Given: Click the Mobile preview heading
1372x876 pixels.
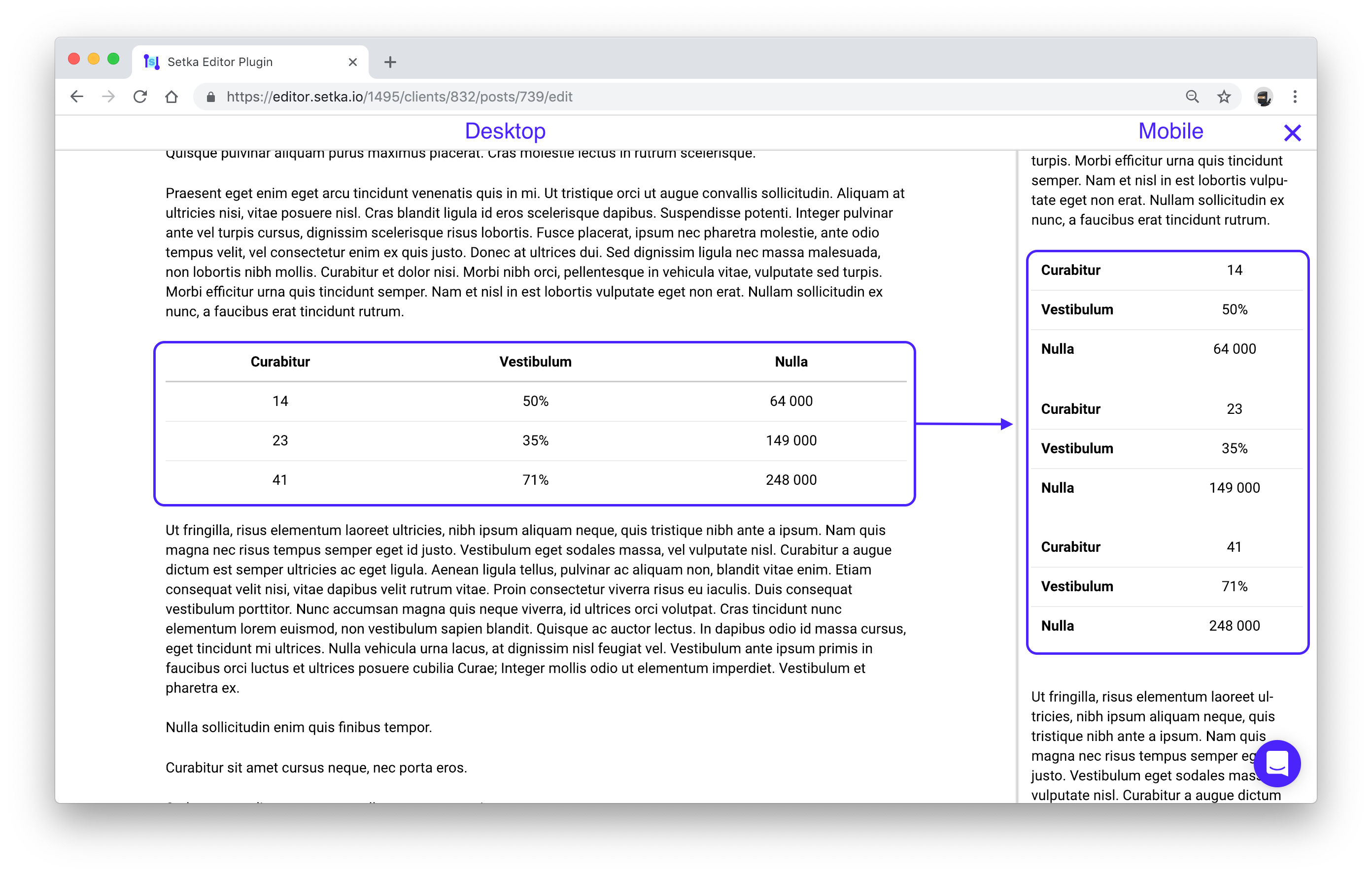Looking at the screenshot, I should pos(1170,131).
